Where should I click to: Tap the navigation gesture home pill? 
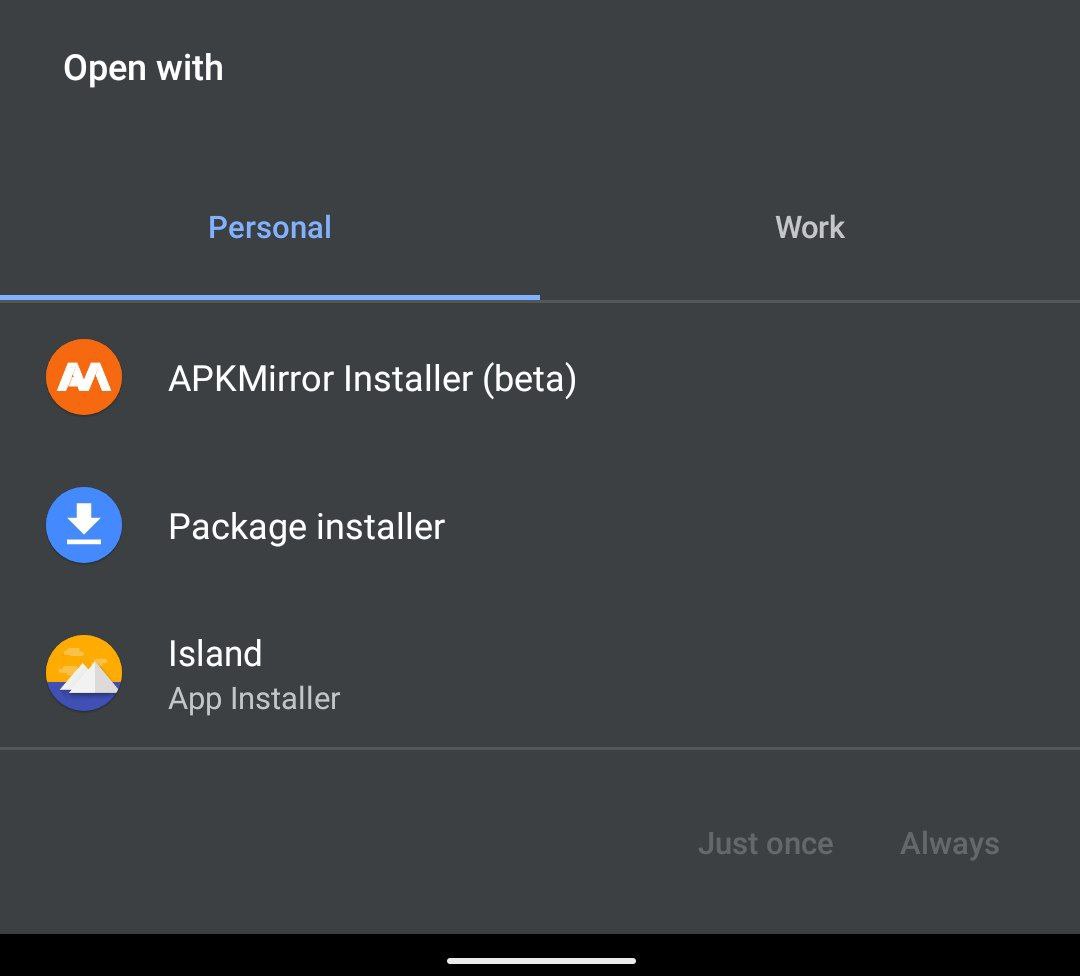[x=541, y=960]
